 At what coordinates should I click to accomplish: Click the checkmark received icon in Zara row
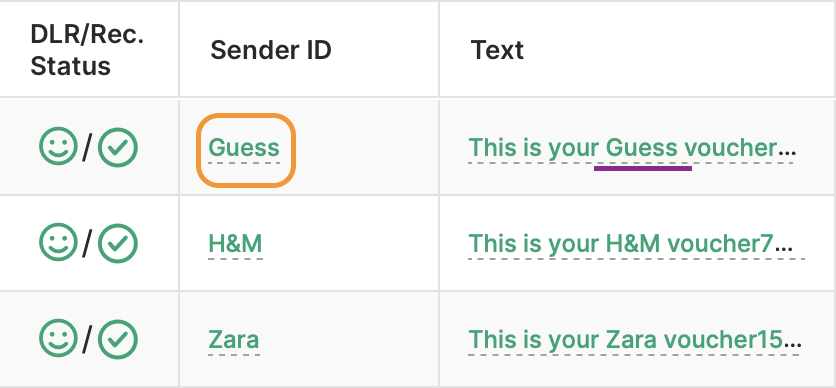pyautogui.click(x=118, y=339)
